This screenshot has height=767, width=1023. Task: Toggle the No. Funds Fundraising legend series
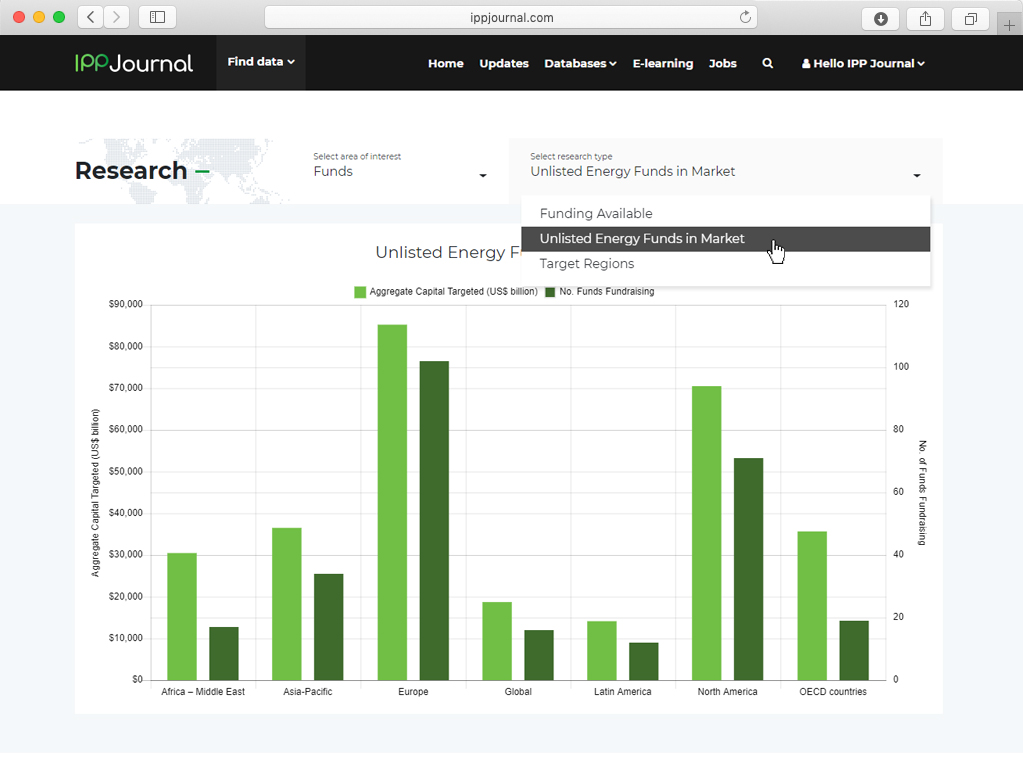599,292
